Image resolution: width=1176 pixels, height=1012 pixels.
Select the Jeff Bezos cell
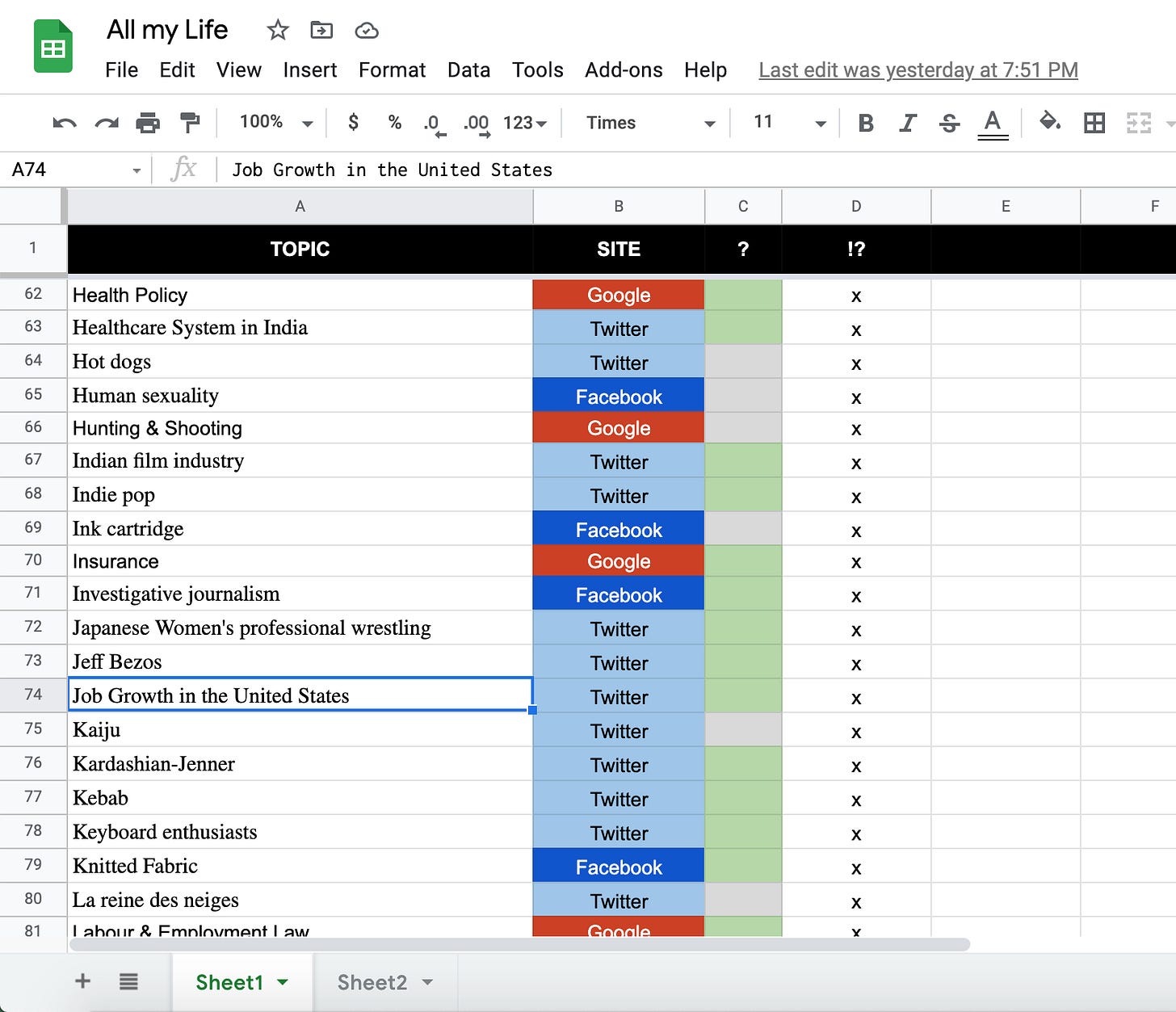click(300, 661)
